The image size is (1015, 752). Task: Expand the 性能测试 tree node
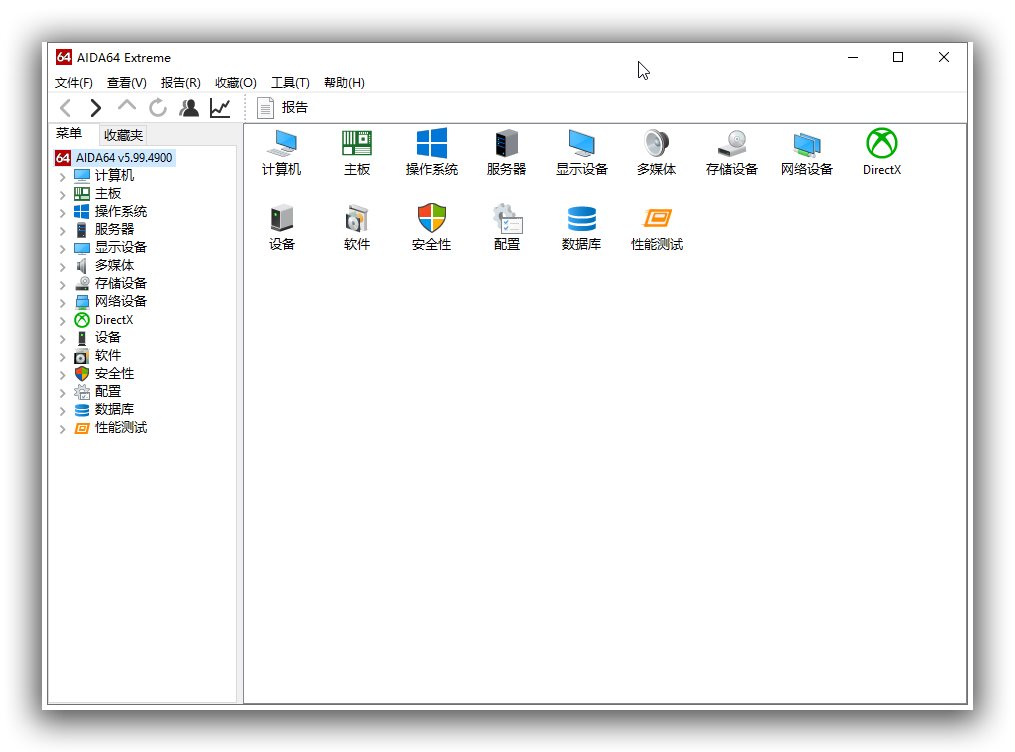coord(63,427)
